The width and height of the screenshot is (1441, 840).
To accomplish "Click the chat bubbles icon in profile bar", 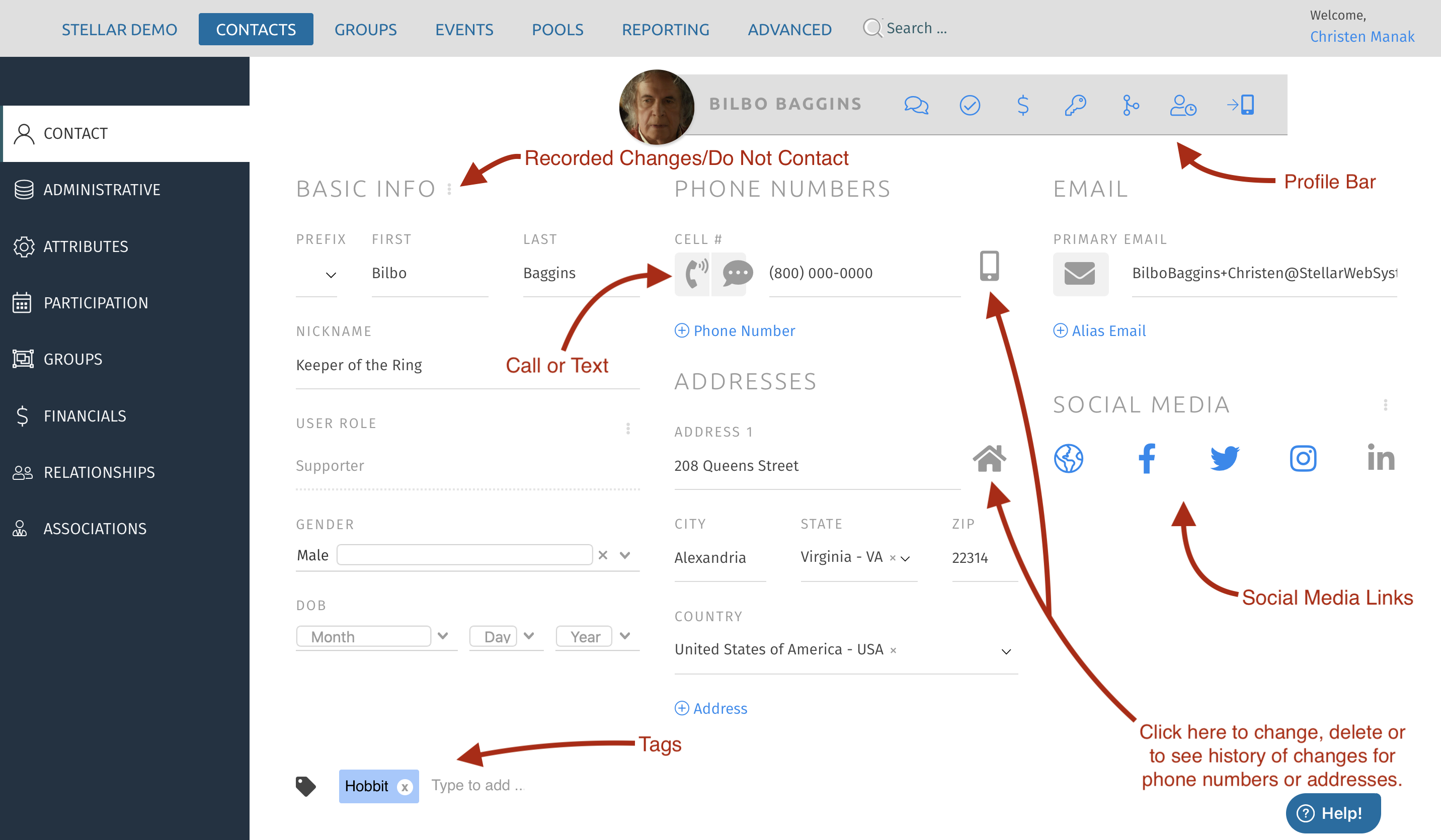I will (x=916, y=105).
